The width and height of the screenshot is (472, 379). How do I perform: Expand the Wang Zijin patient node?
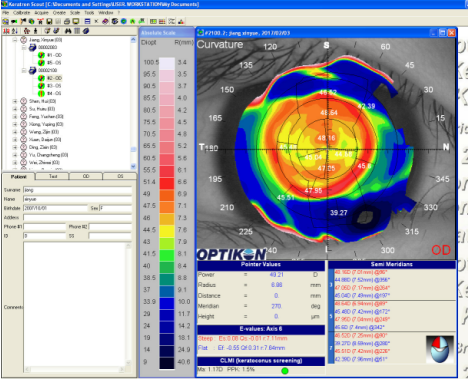click(x=15, y=132)
